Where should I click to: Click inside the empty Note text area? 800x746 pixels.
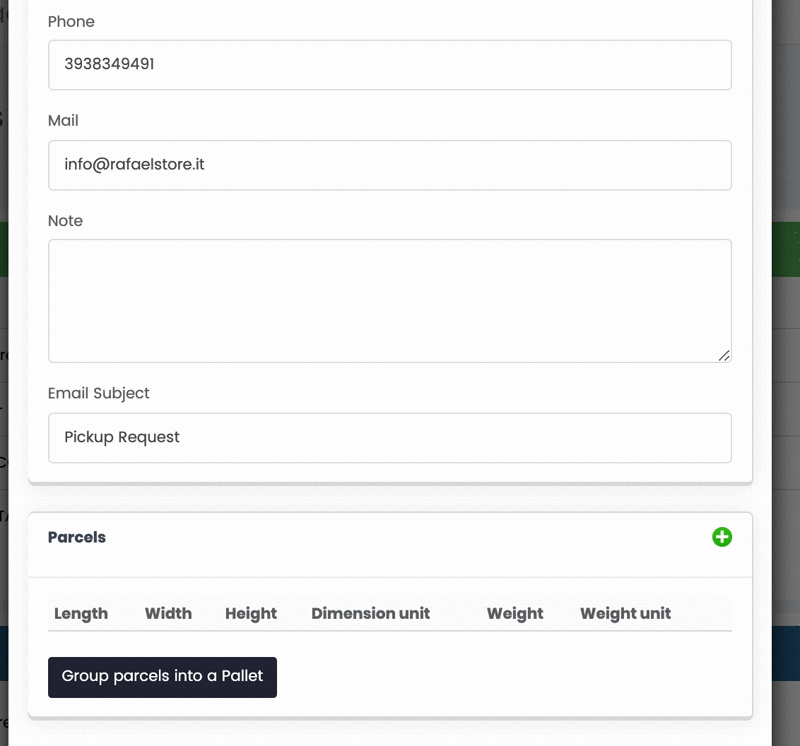pos(390,301)
